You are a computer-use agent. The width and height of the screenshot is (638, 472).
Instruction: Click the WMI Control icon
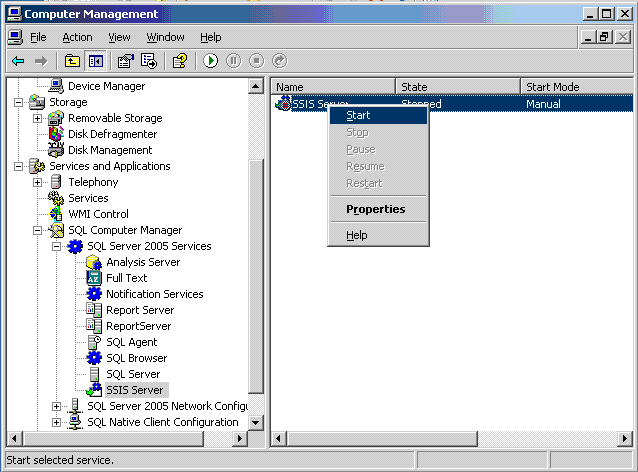pos(56,214)
